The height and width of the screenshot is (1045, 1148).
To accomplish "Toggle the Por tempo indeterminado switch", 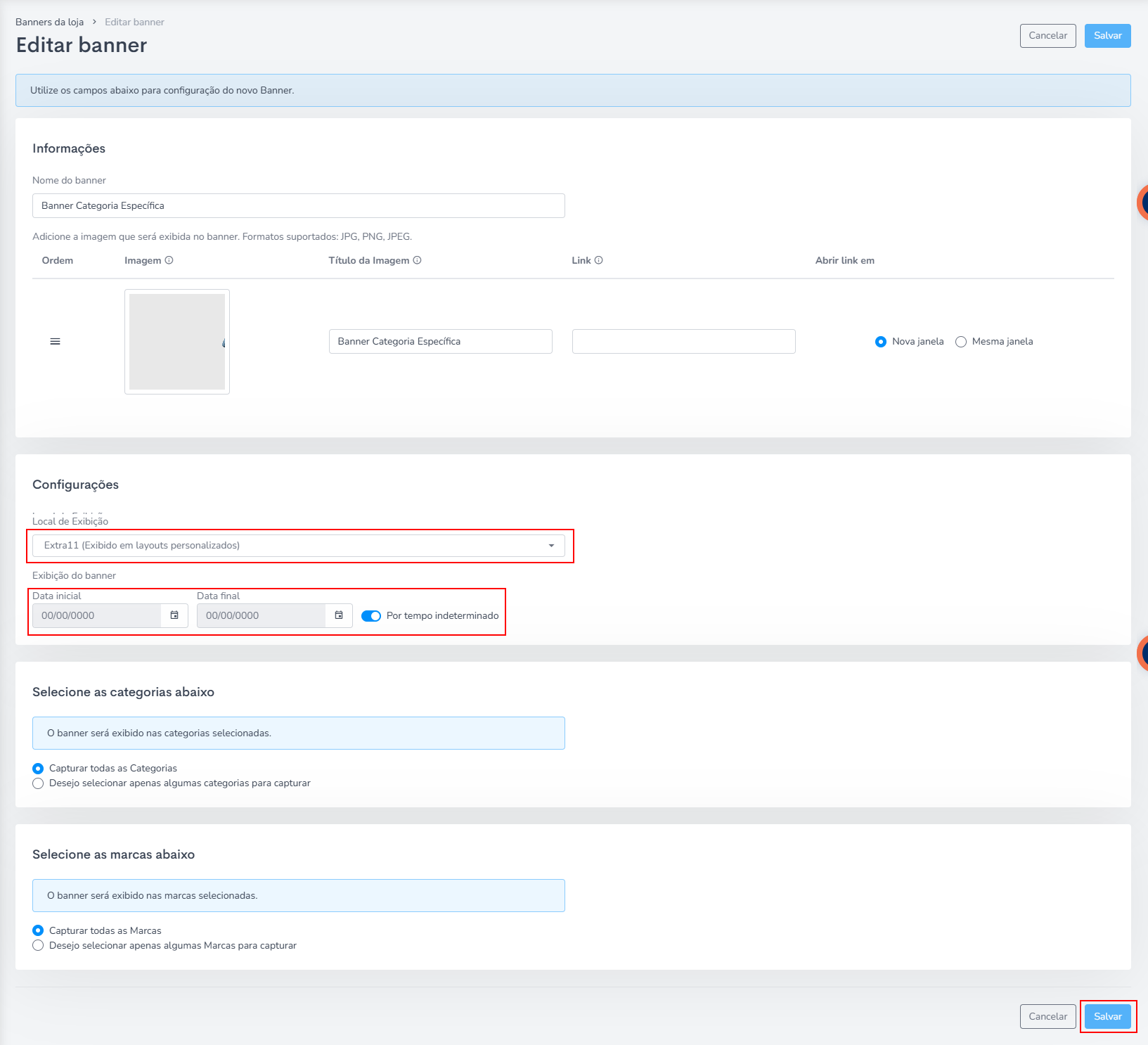I will (x=370, y=616).
